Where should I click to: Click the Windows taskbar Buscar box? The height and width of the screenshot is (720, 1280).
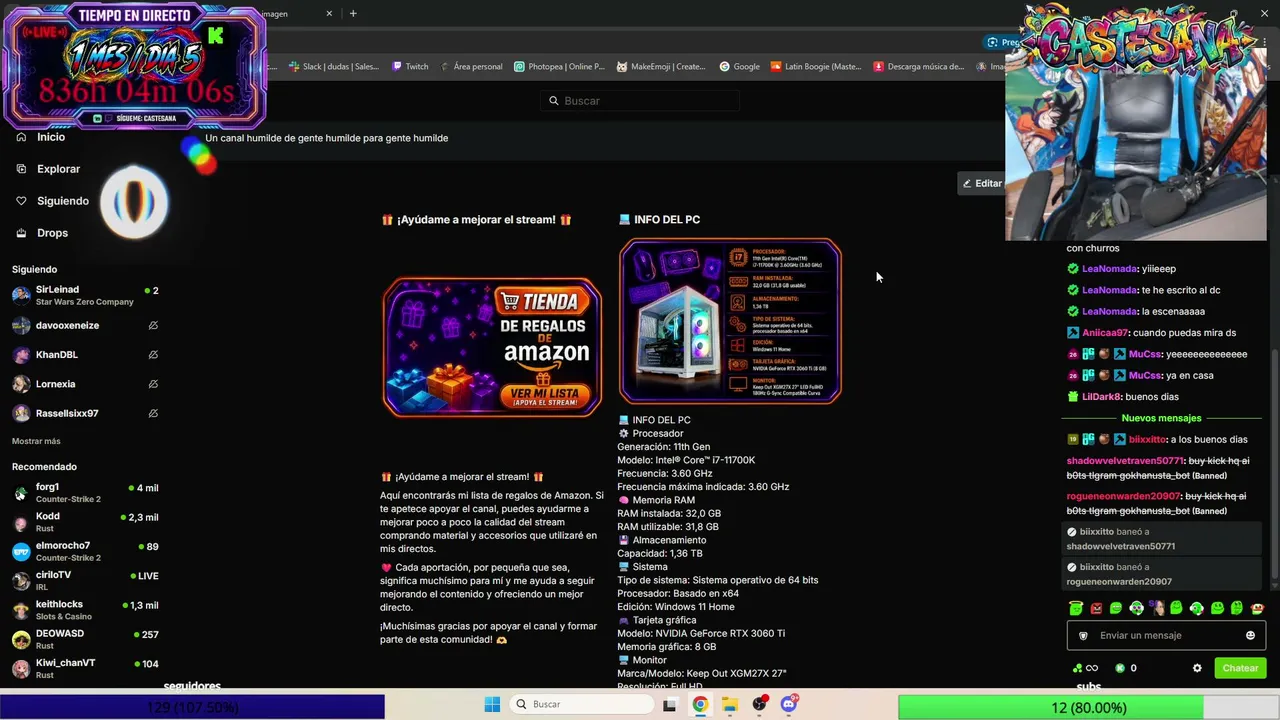[581, 705]
